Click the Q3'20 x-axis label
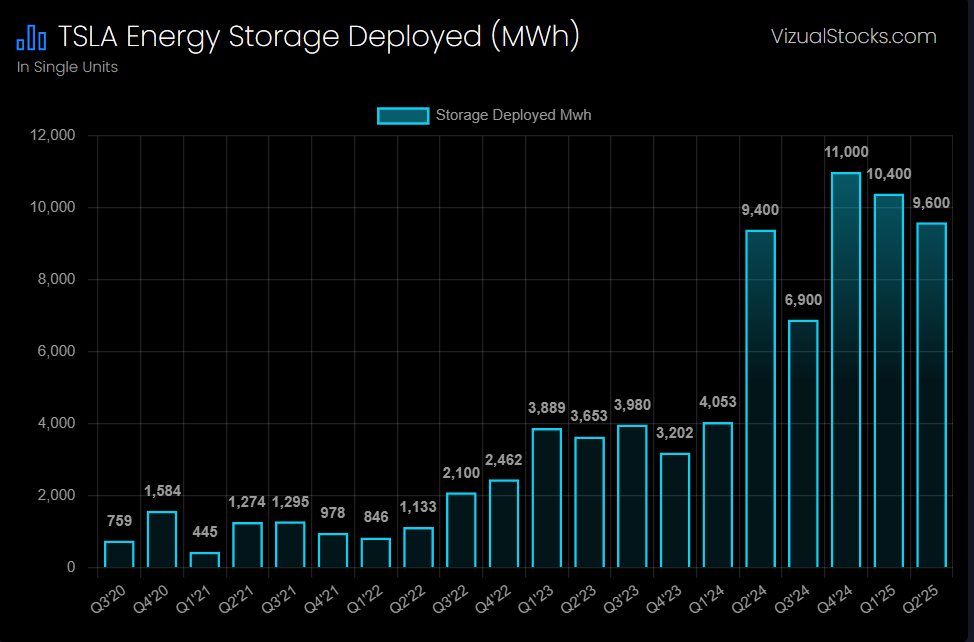The height and width of the screenshot is (642, 974). pyautogui.click(x=108, y=599)
